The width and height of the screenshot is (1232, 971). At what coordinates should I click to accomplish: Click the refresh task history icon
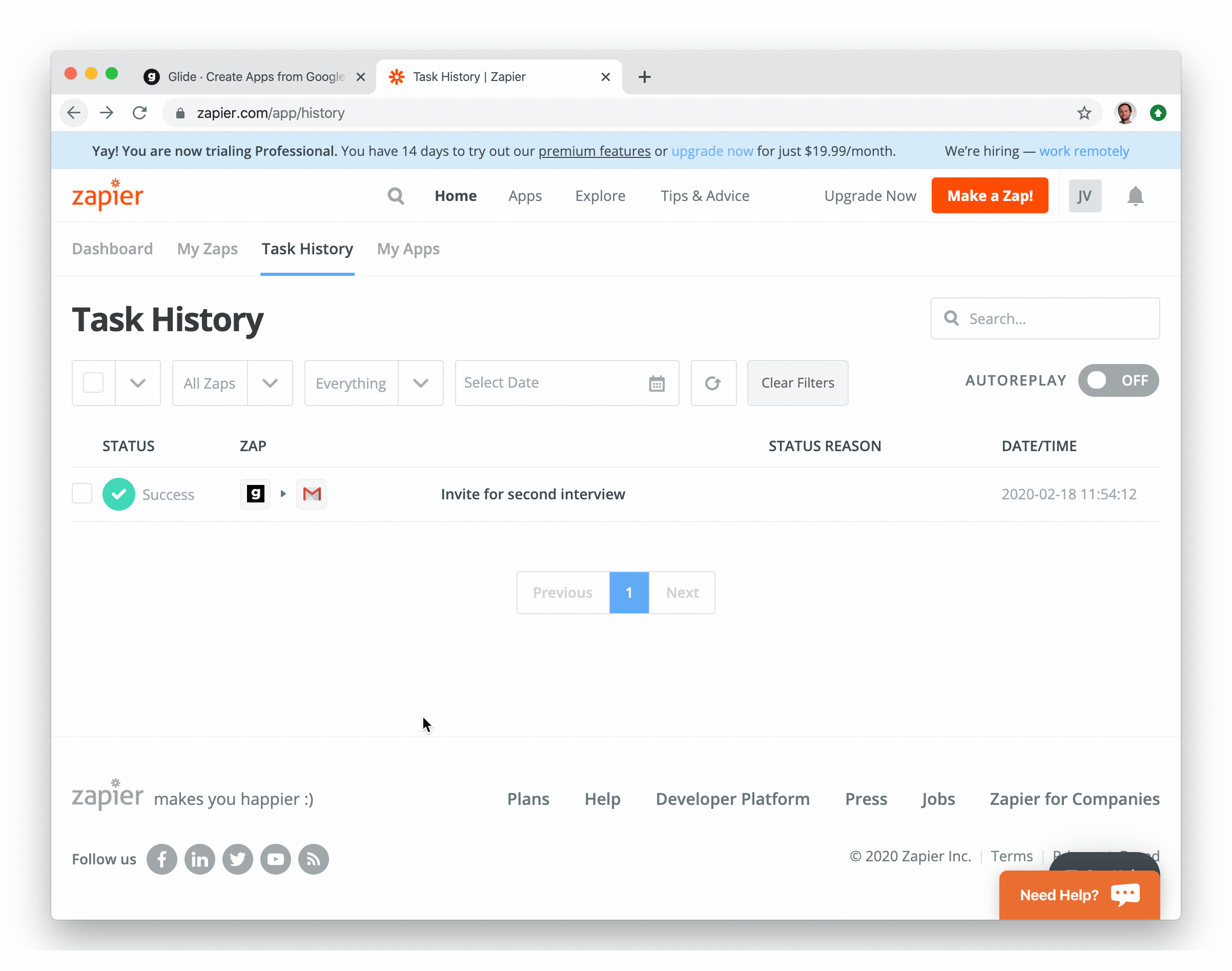(x=713, y=383)
